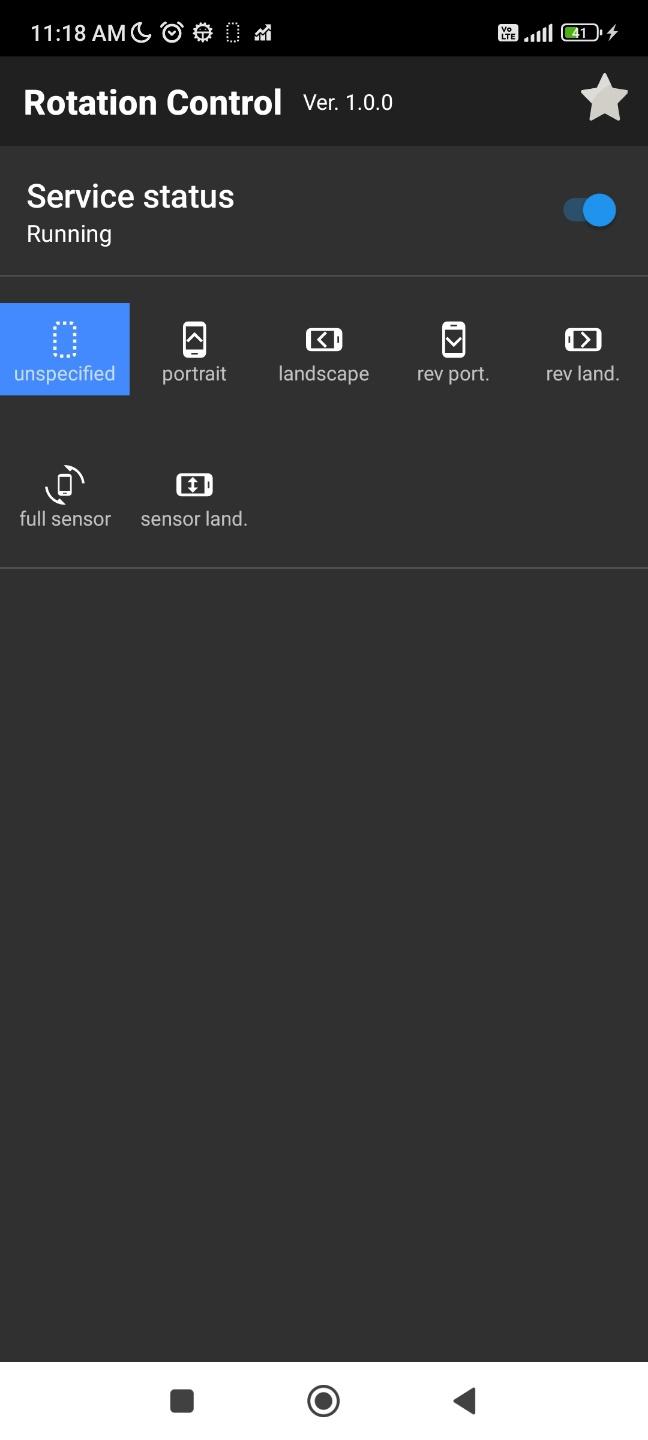Tap the signal strength bars icon
This screenshot has width=648, height=1440.
[538, 33]
